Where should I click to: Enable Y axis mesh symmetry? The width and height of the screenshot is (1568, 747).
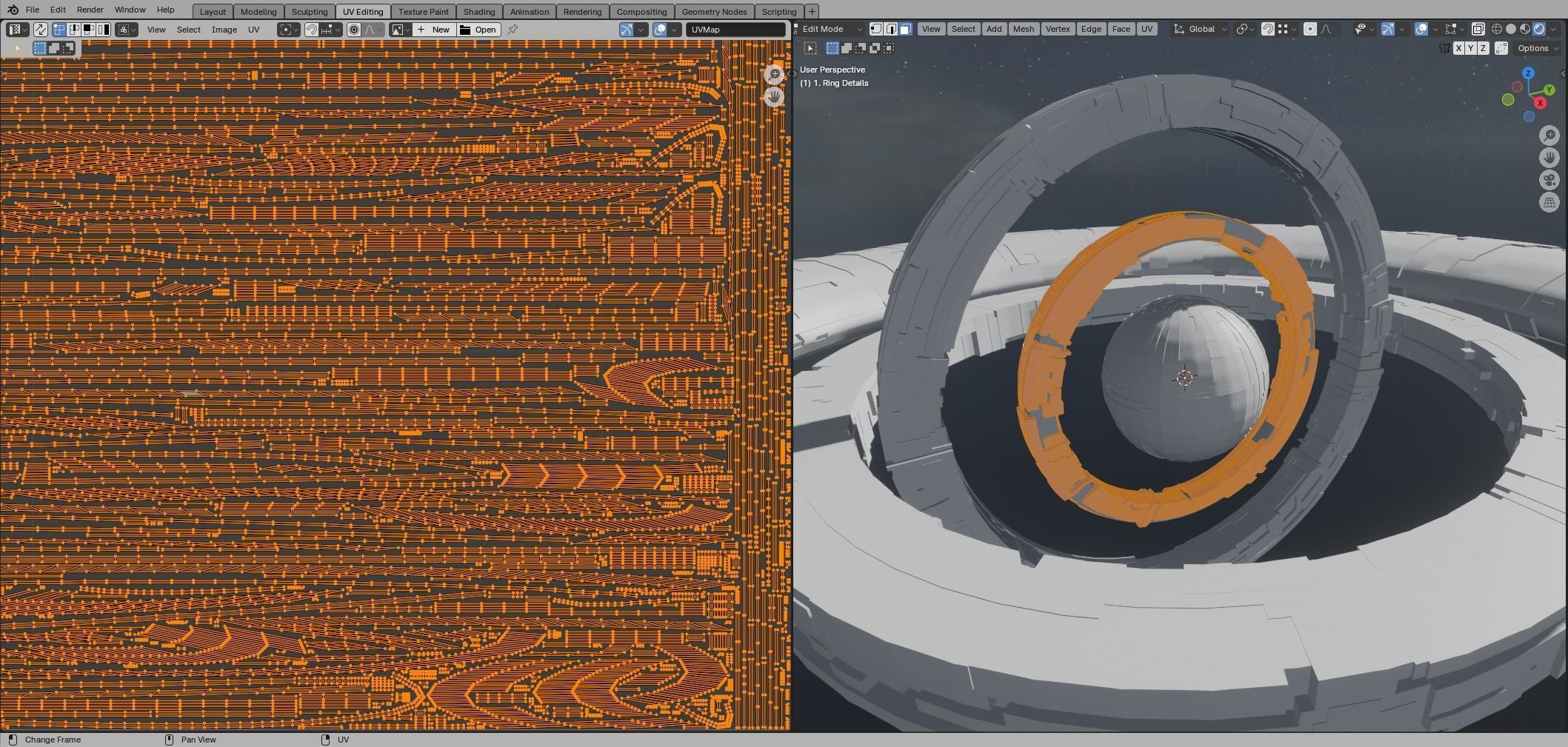[1470, 48]
